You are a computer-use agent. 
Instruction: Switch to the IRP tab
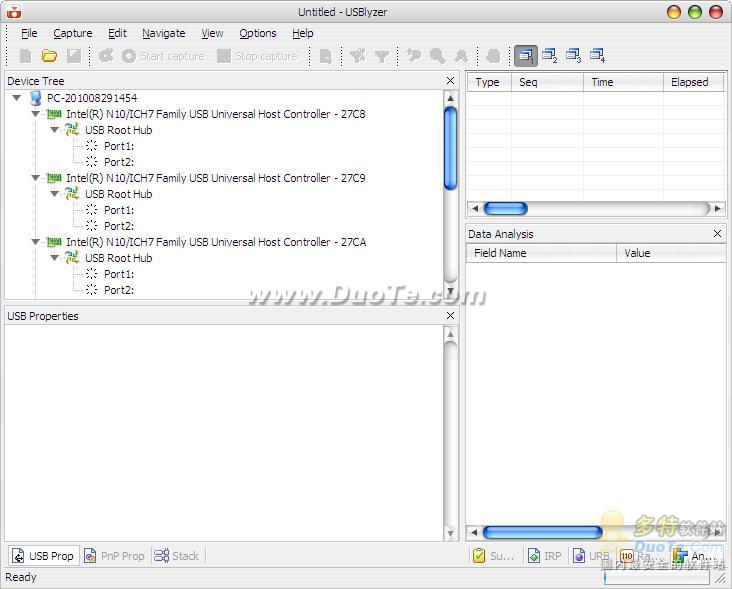[x=545, y=556]
